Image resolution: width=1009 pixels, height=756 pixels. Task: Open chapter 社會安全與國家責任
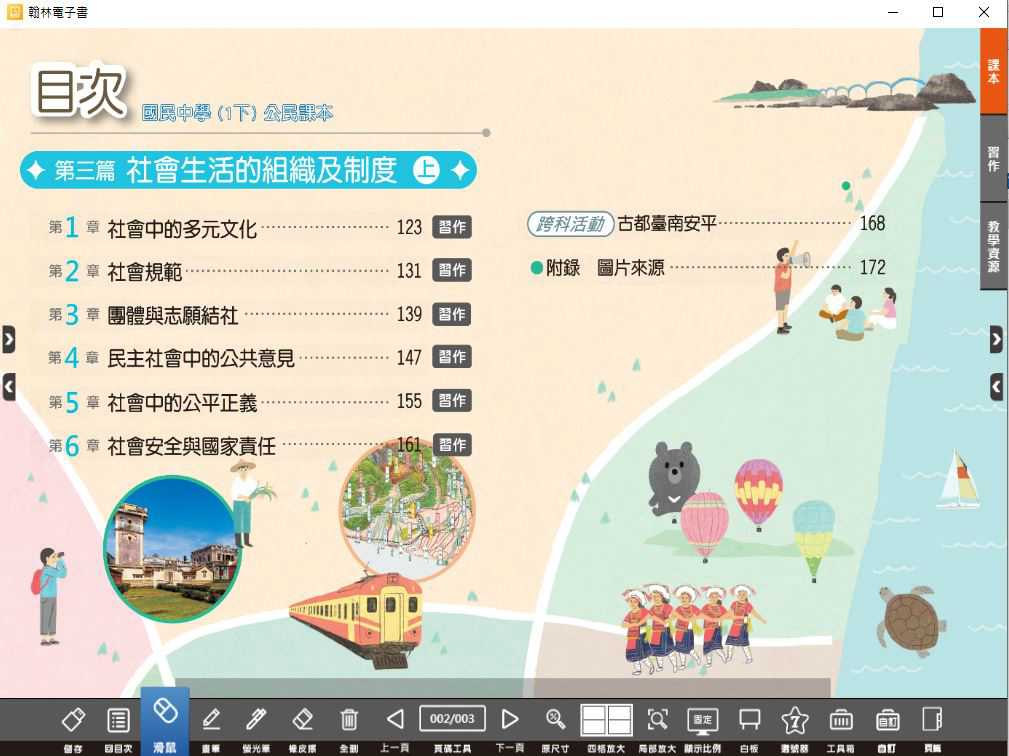(x=192, y=446)
